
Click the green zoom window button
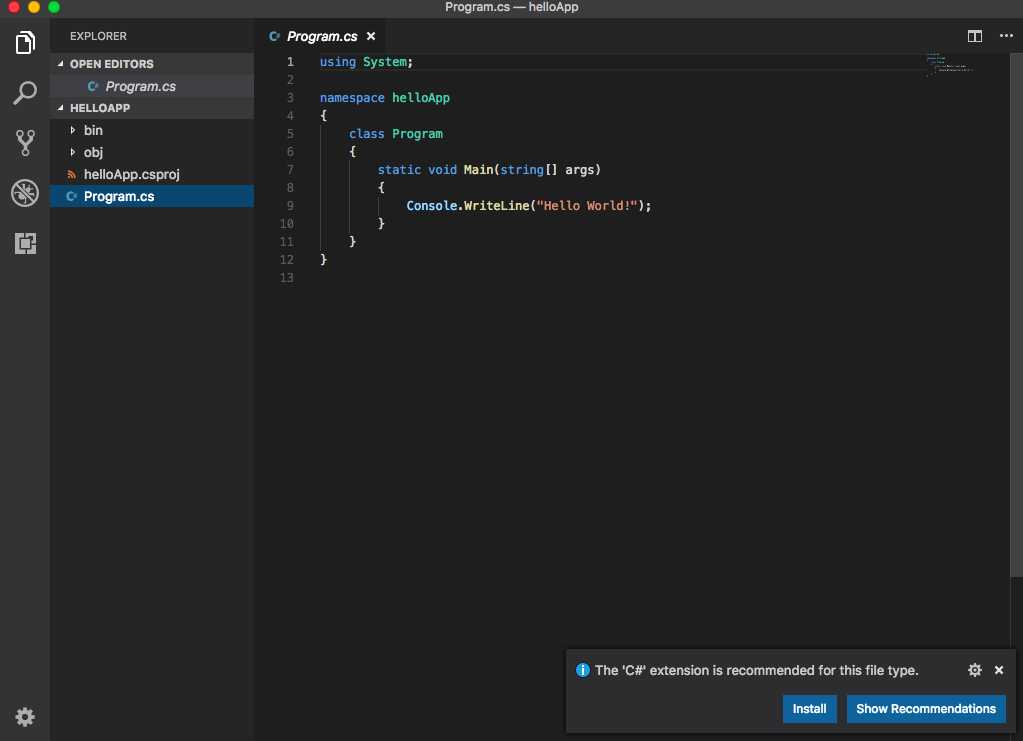pos(54,7)
